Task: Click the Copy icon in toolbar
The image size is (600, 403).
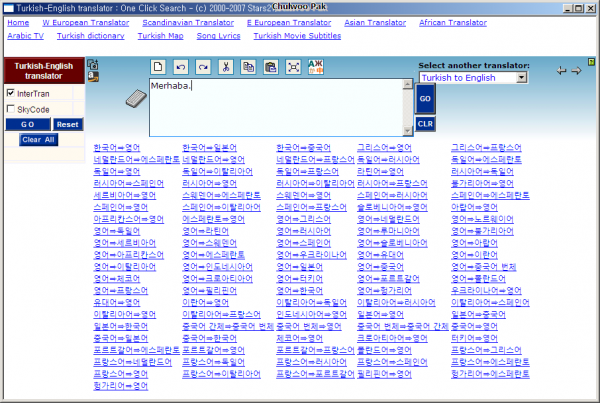Action: pyautogui.click(x=248, y=67)
